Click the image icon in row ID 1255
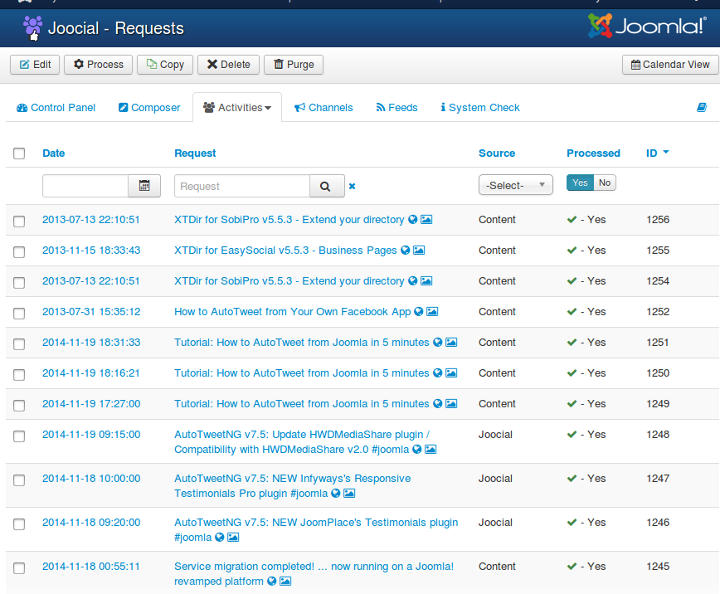Viewport: 720px width, 594px height. (419, 250)
